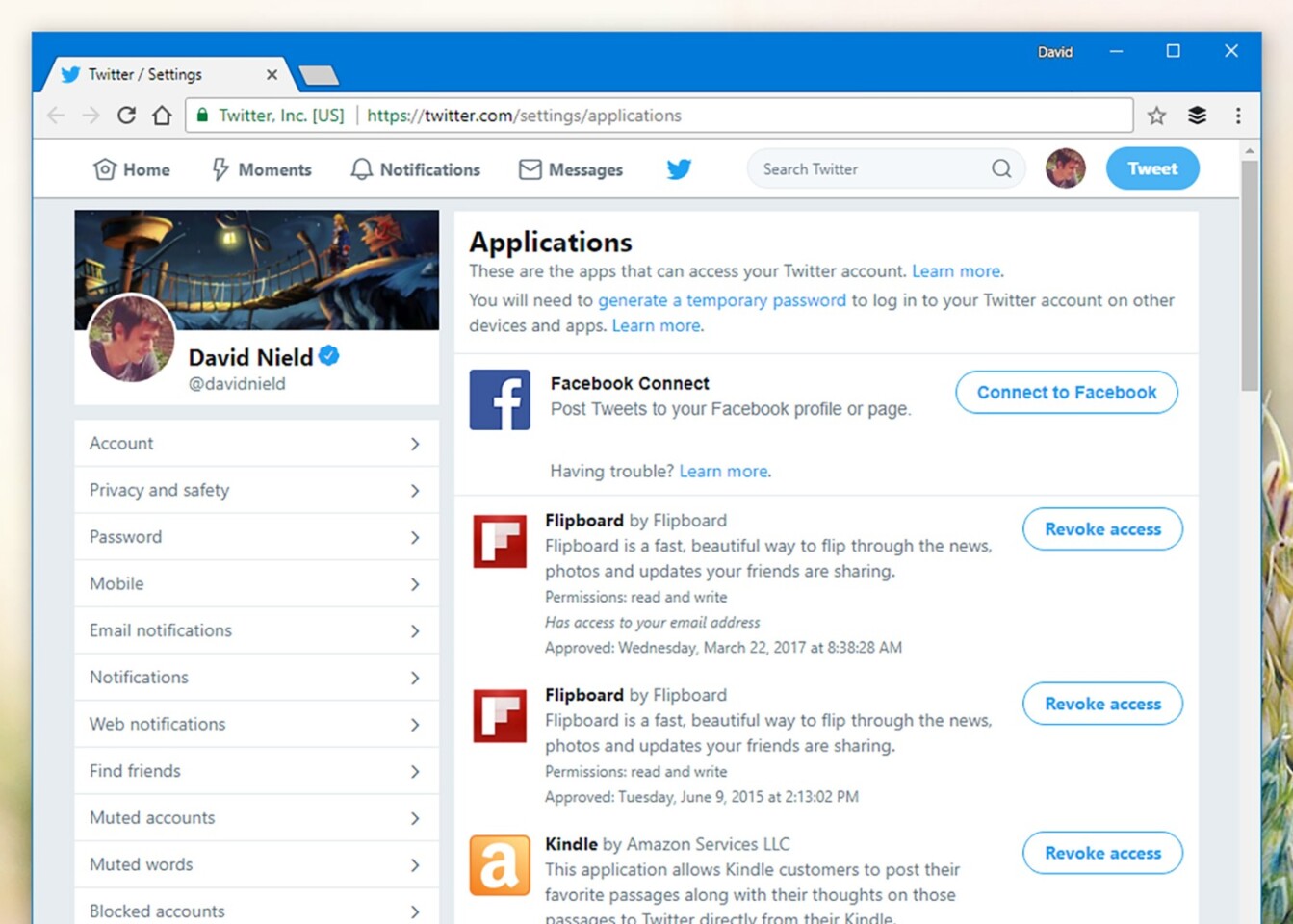Click the Twitter bird logo in navbar
This screenshot has height=924, width=1293.
point(678,168)
